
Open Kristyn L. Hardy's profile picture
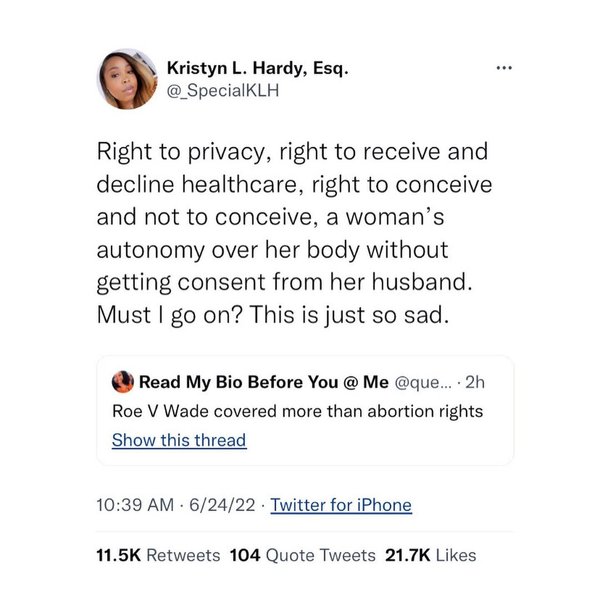coord(127,79)
